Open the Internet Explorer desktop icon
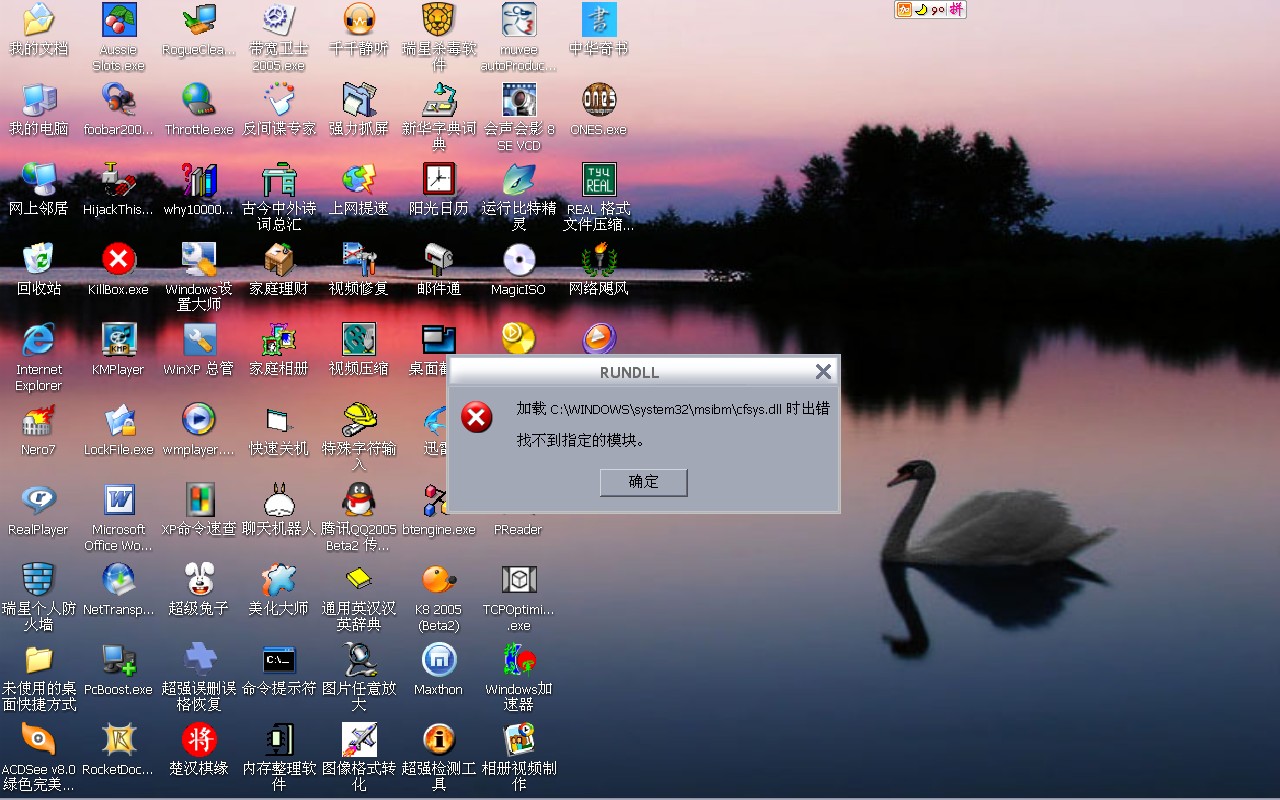 pyautogui.click(x=38, y=341)
